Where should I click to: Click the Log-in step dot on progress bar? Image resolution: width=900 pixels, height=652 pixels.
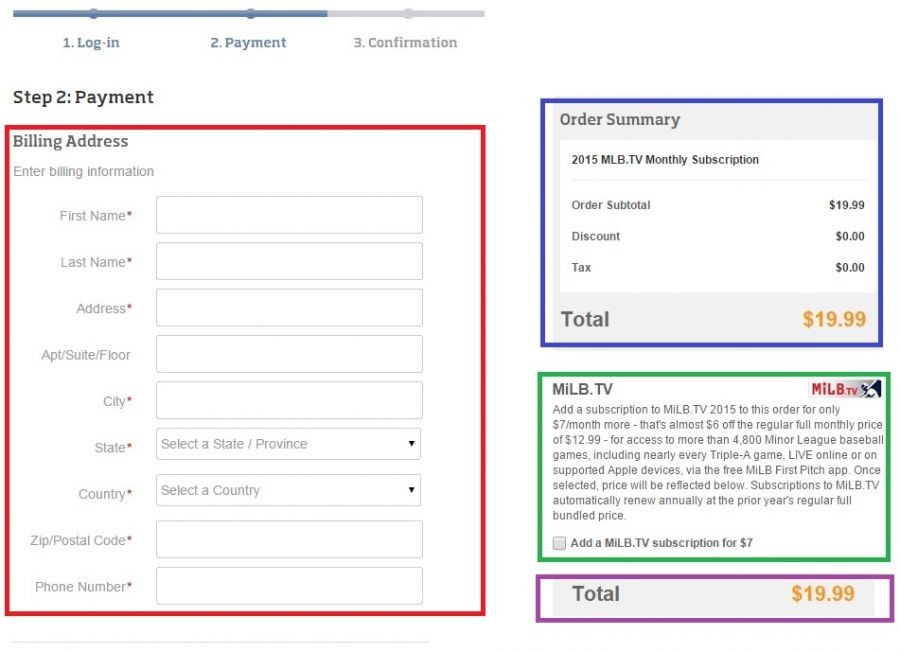(x=94, y=14)
